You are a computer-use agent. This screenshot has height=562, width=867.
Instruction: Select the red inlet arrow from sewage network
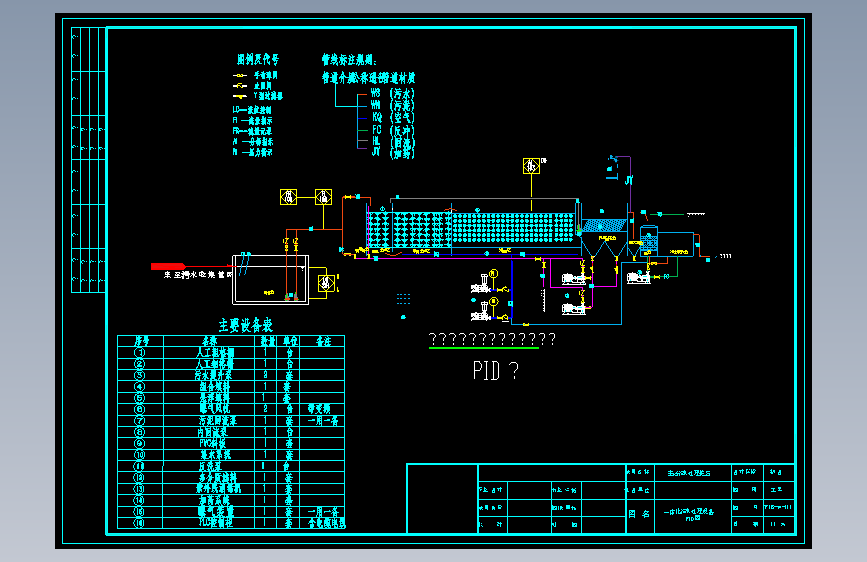(169, 267)
